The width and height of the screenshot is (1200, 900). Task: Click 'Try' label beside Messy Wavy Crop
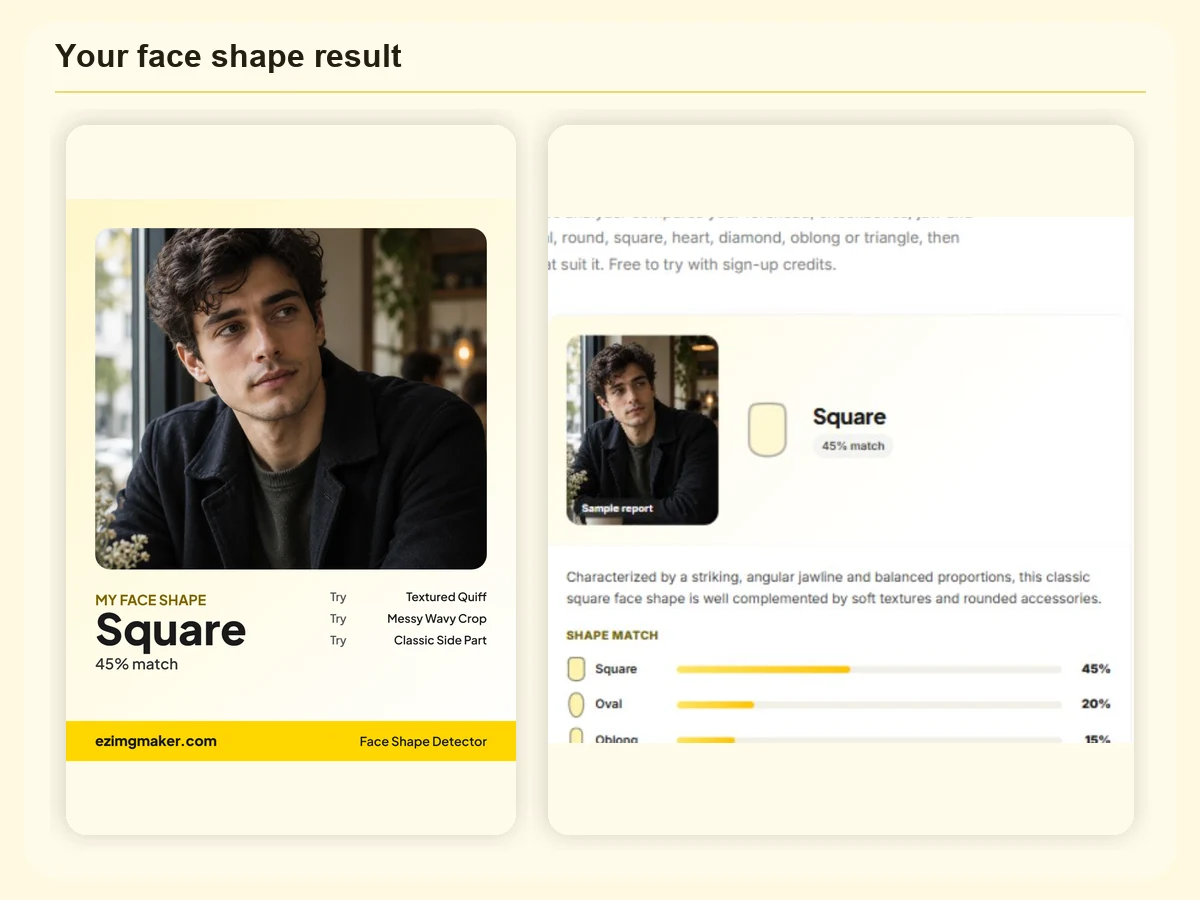pos(338,619)
